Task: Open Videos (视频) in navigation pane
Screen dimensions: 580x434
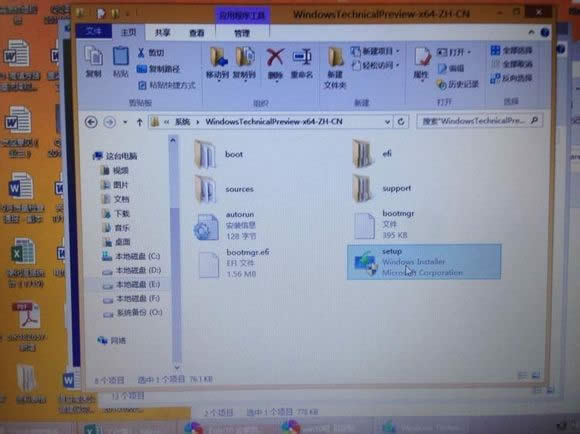Action: tap(115, 170)
